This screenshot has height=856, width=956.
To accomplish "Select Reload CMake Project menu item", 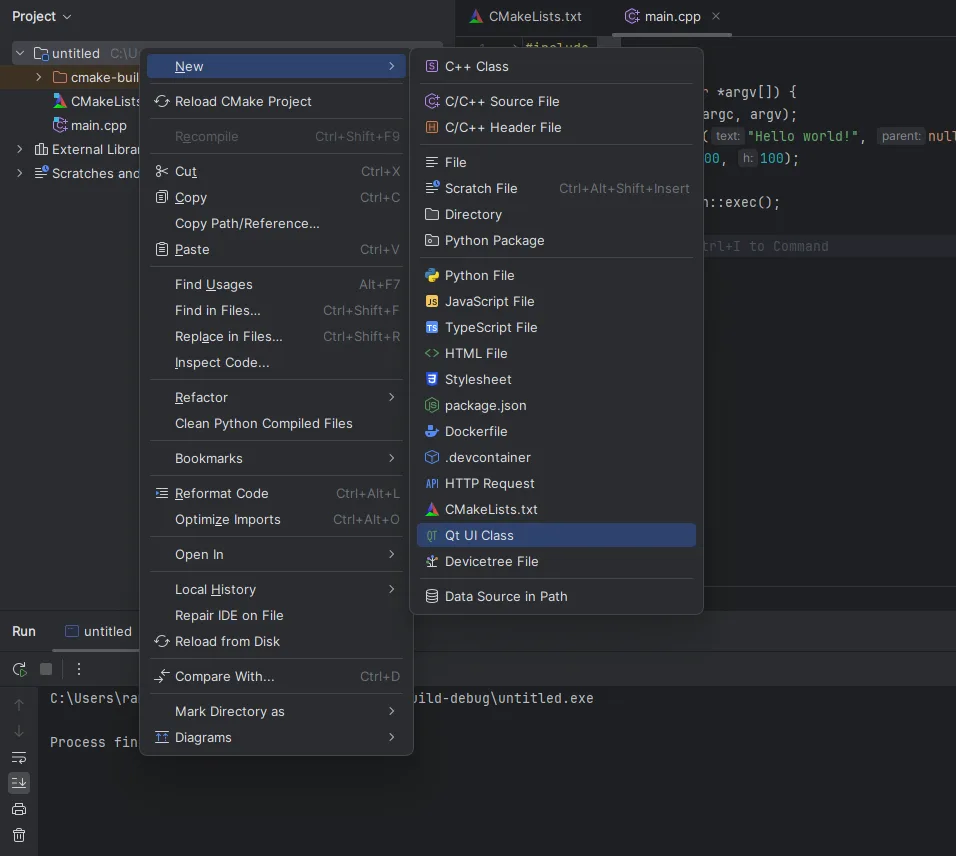I will [x=276, y=101].
